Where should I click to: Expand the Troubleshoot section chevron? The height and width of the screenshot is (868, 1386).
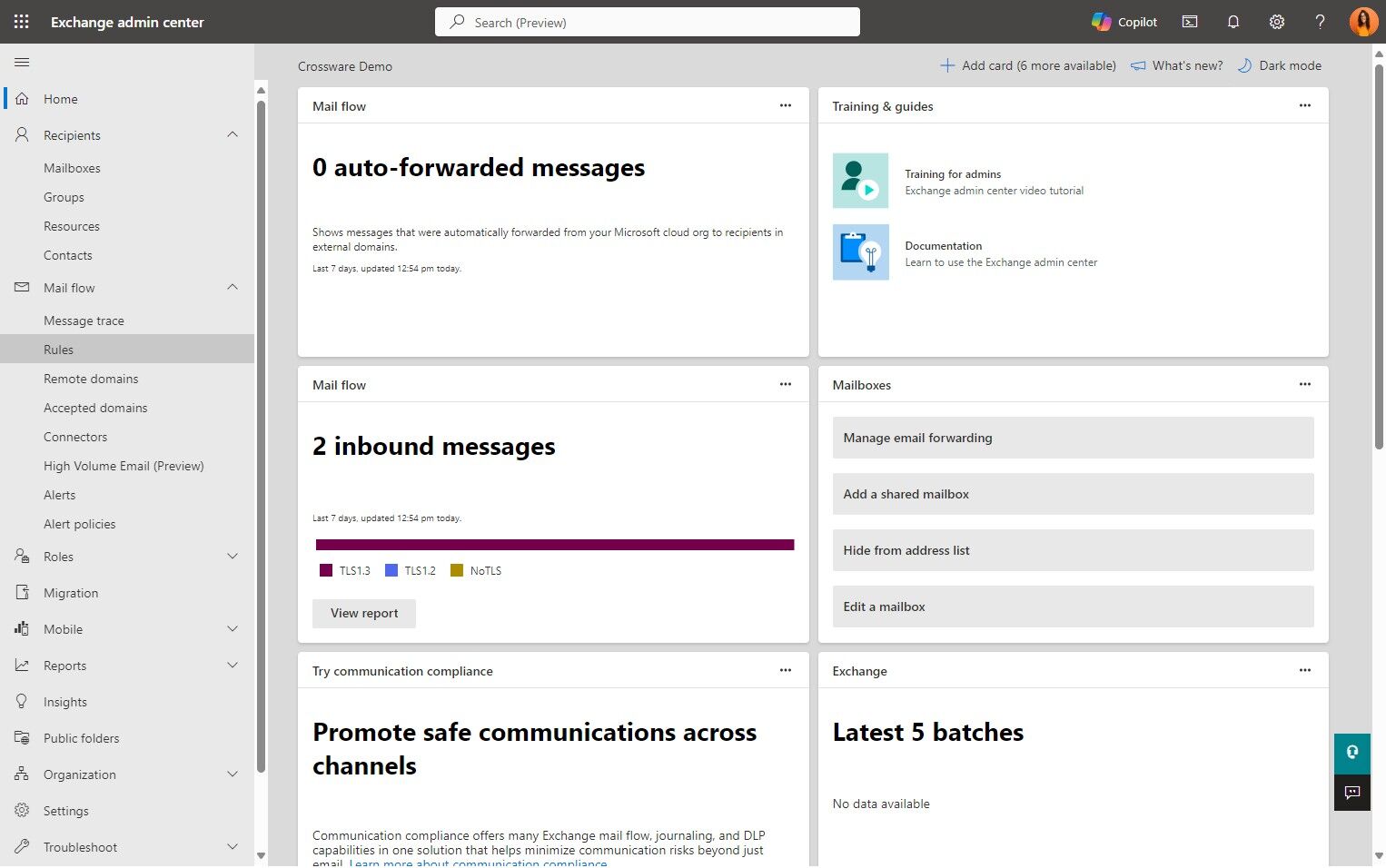click(x=233, y=847)
